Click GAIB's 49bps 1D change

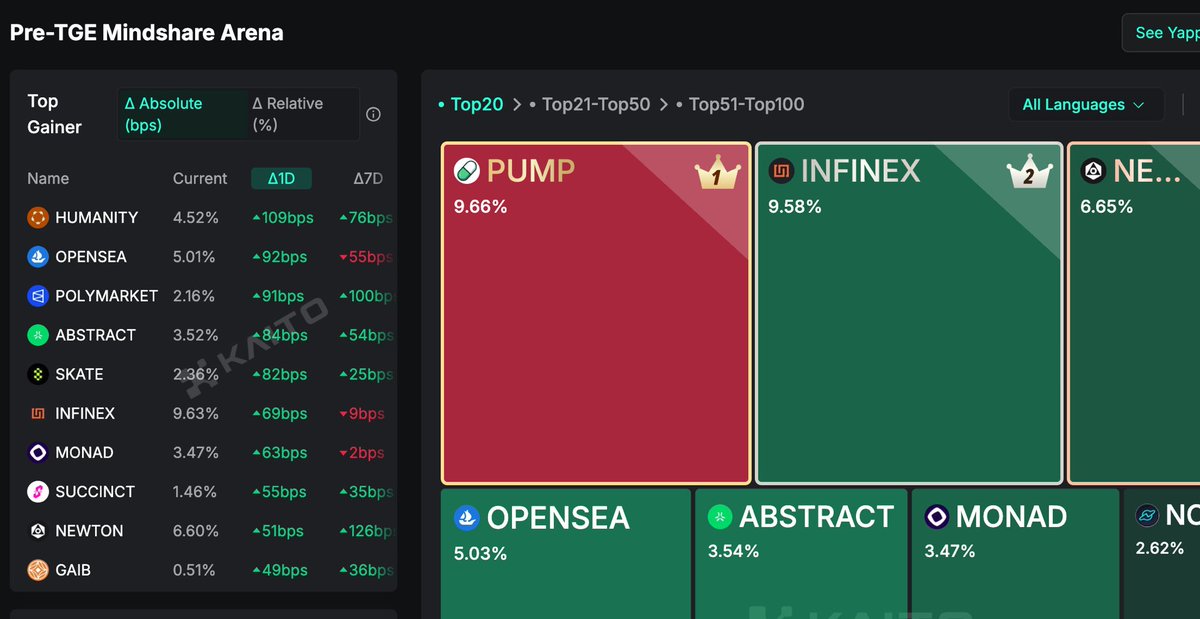click(x=279, y=570)
